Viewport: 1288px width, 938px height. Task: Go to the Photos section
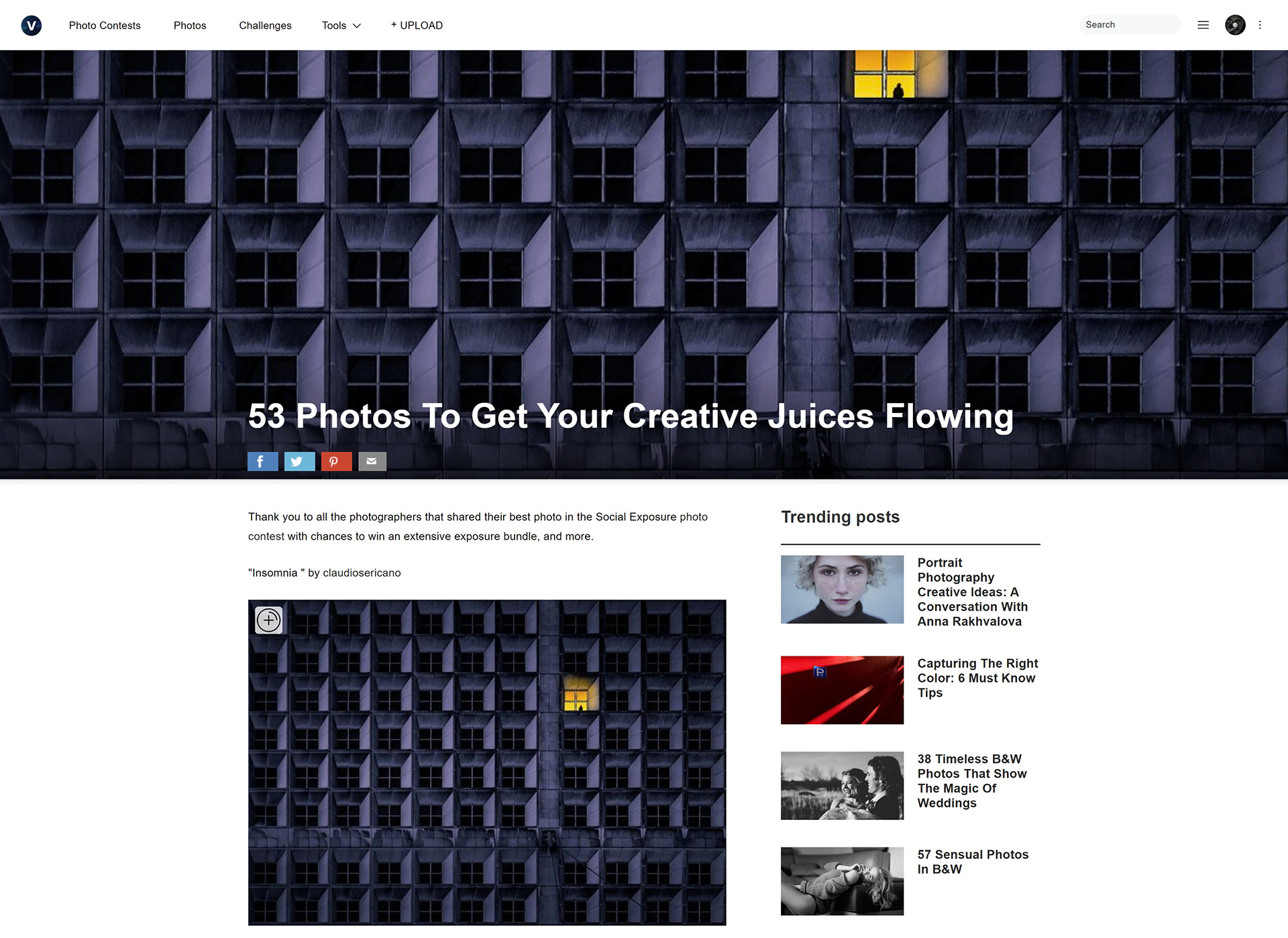[190, 25]
